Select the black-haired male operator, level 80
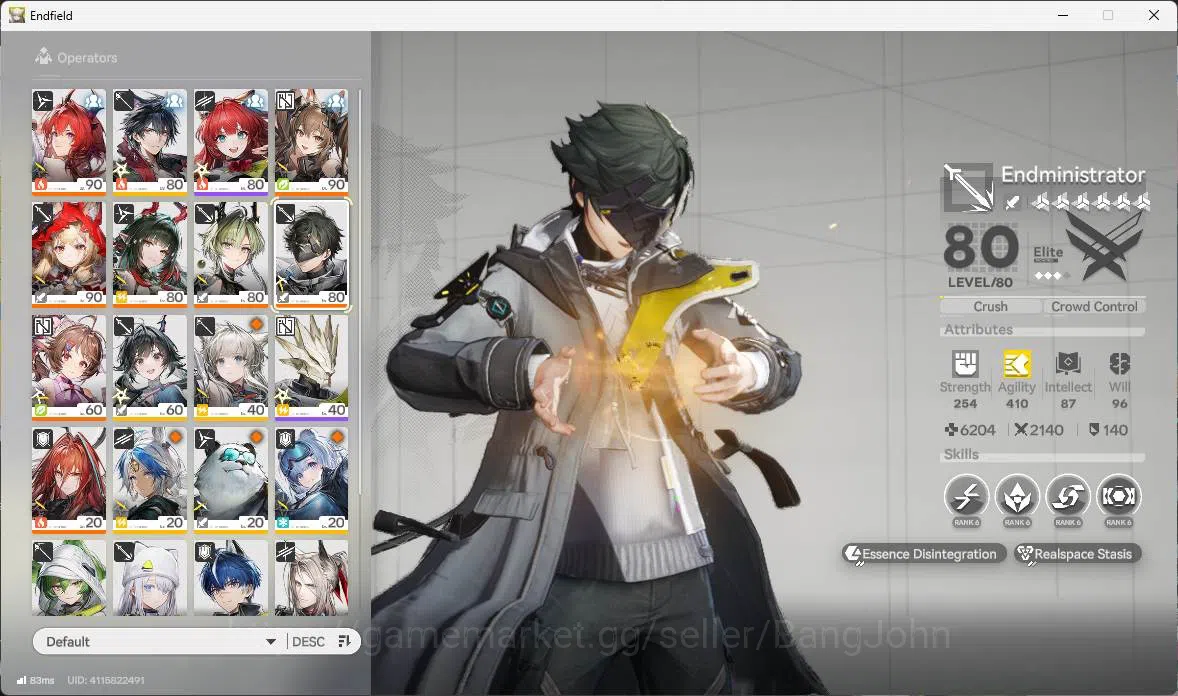Screen dimensions: 1178x696 pos(150,142)
